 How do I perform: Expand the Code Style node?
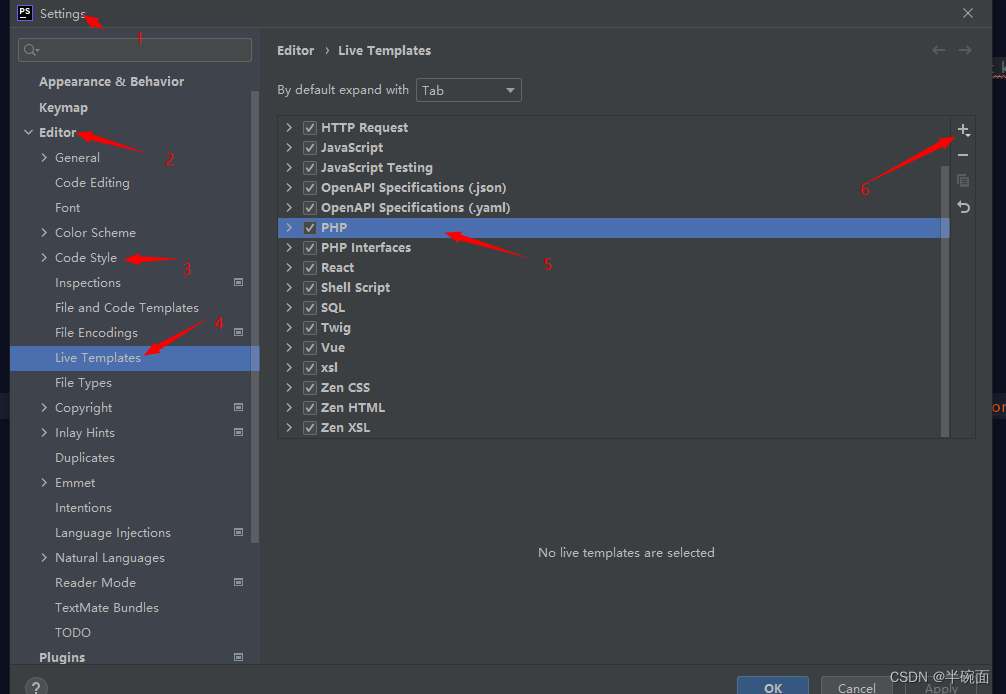pos(44,257)
